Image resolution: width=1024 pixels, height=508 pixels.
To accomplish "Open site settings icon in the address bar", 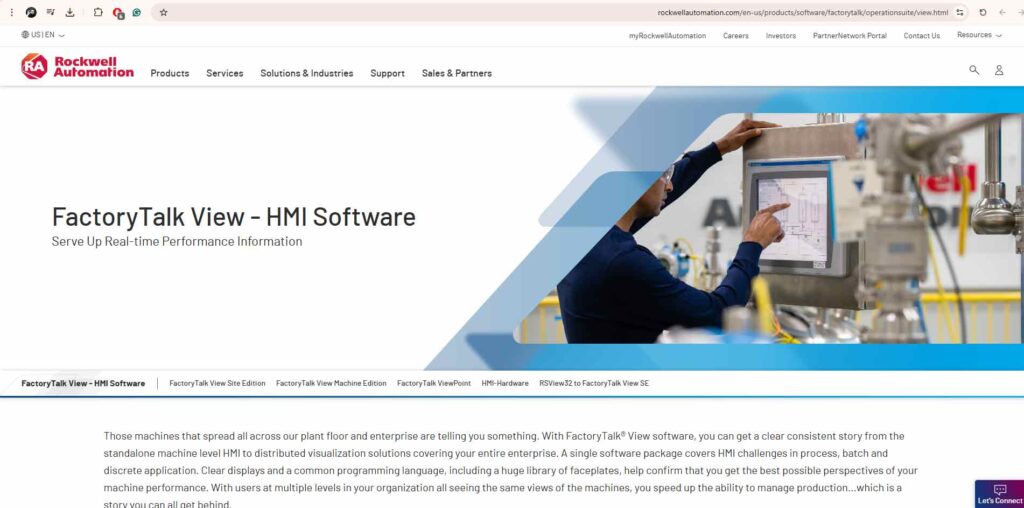I will 960,12.
